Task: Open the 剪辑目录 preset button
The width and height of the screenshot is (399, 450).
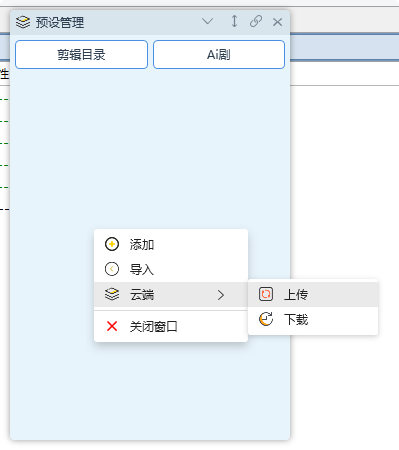Action: coord(81,54)
